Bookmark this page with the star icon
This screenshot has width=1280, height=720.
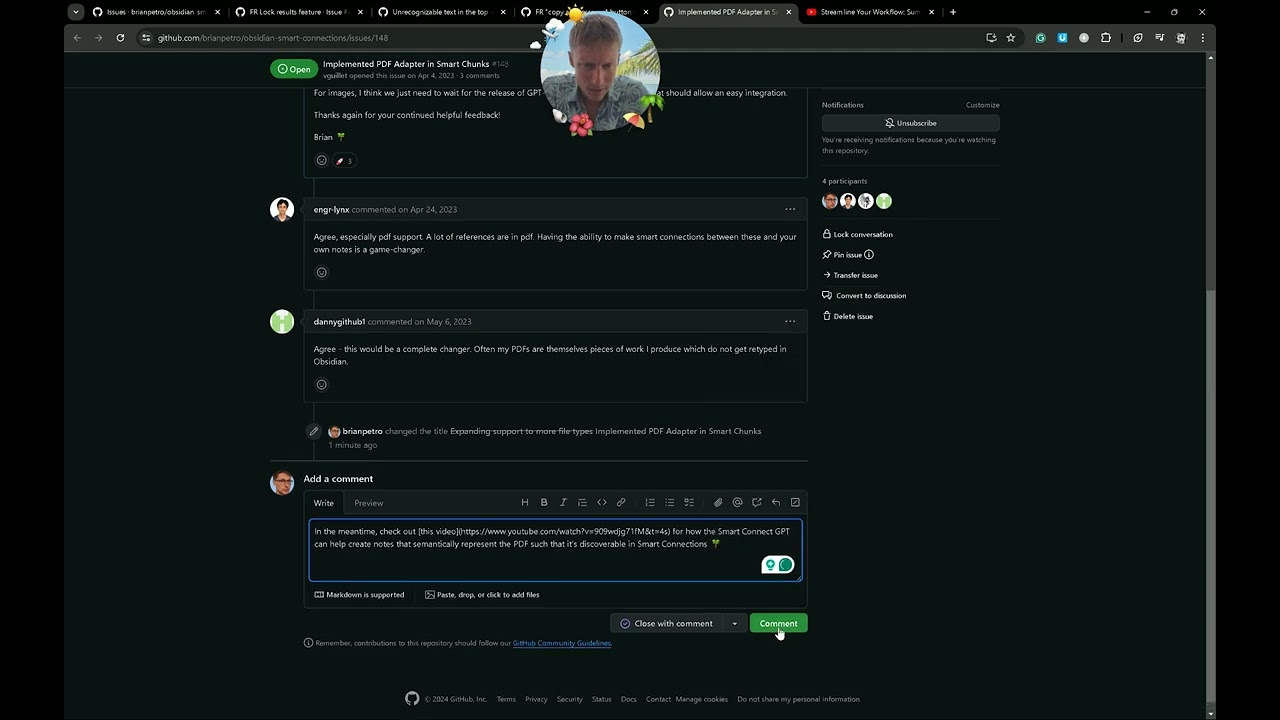pyautogui.click(x=1011, y=38)
